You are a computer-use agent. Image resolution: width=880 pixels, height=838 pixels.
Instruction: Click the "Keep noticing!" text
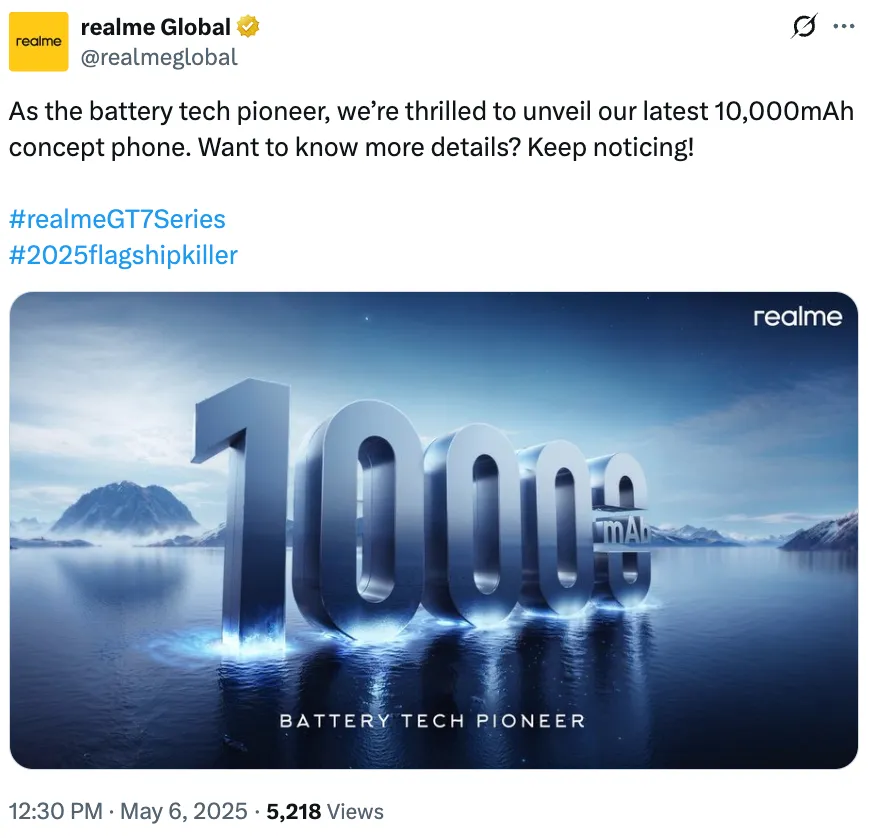(611, 148)
